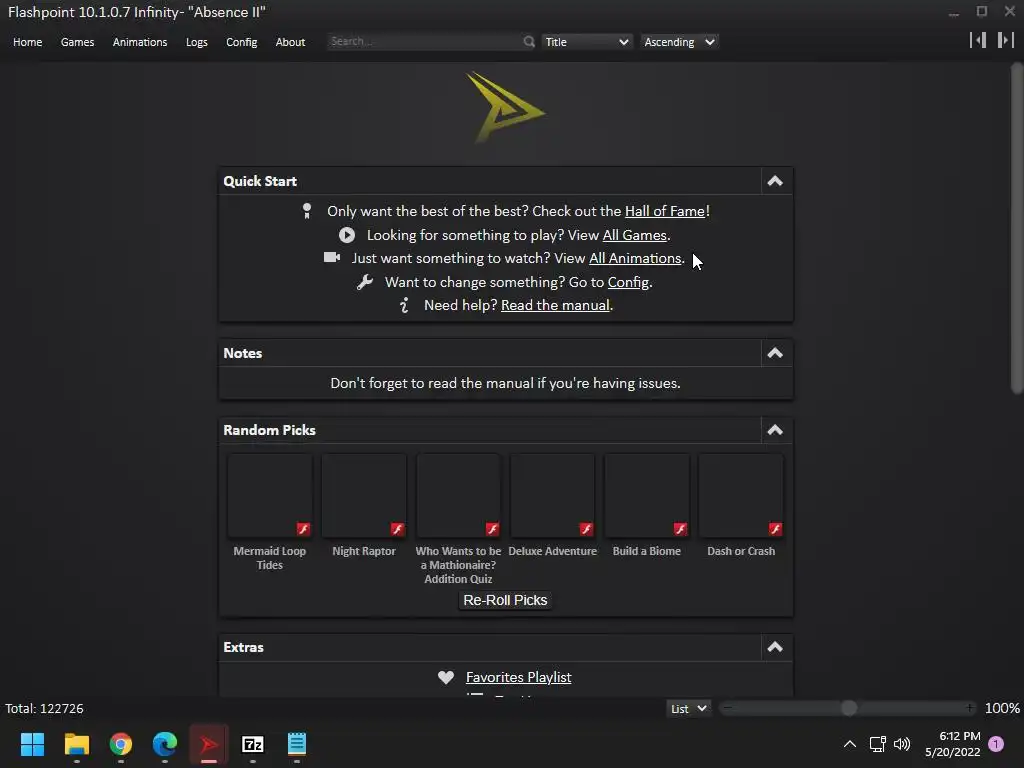
Task: Click the plus end of zoom slider
Action: (970, 709)
